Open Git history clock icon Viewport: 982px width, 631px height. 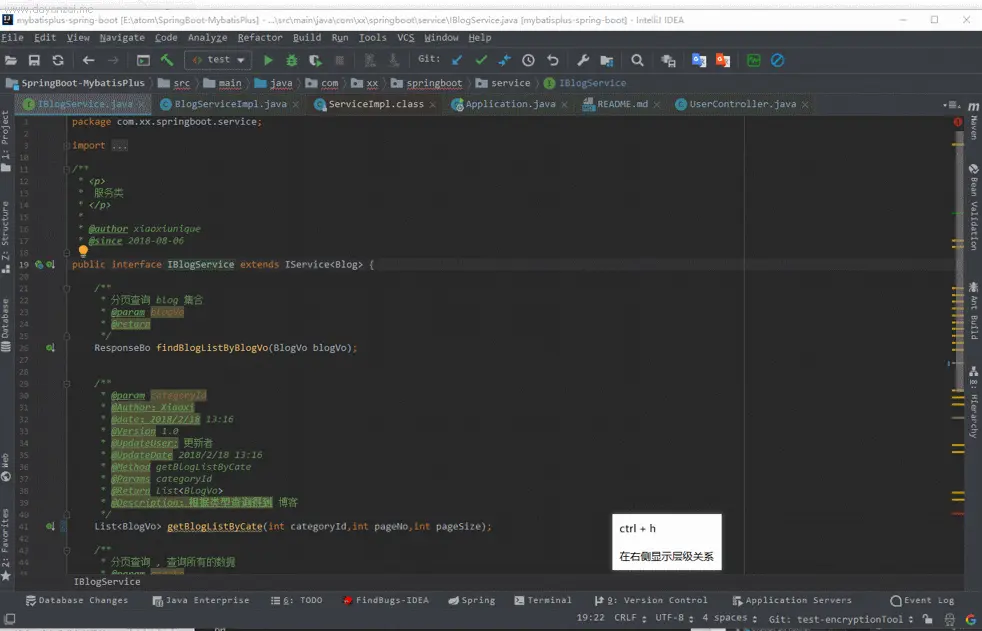pos(529,60)
